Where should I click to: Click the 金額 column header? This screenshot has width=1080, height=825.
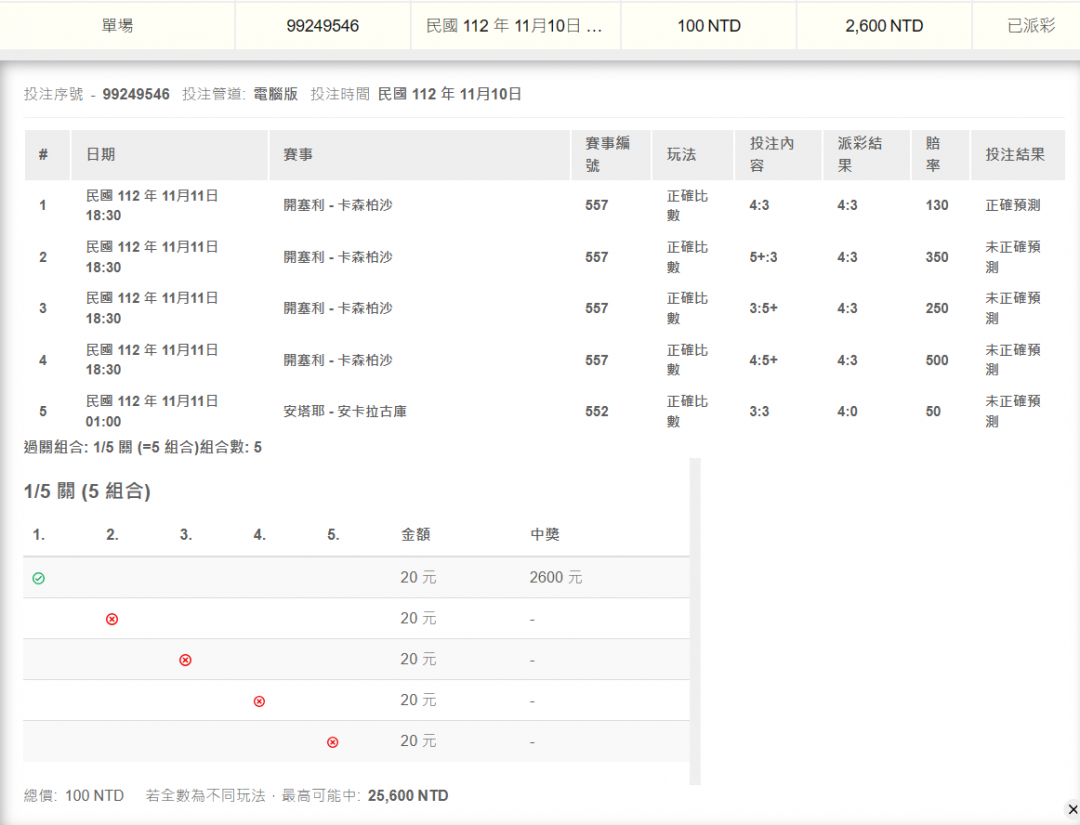416,535
